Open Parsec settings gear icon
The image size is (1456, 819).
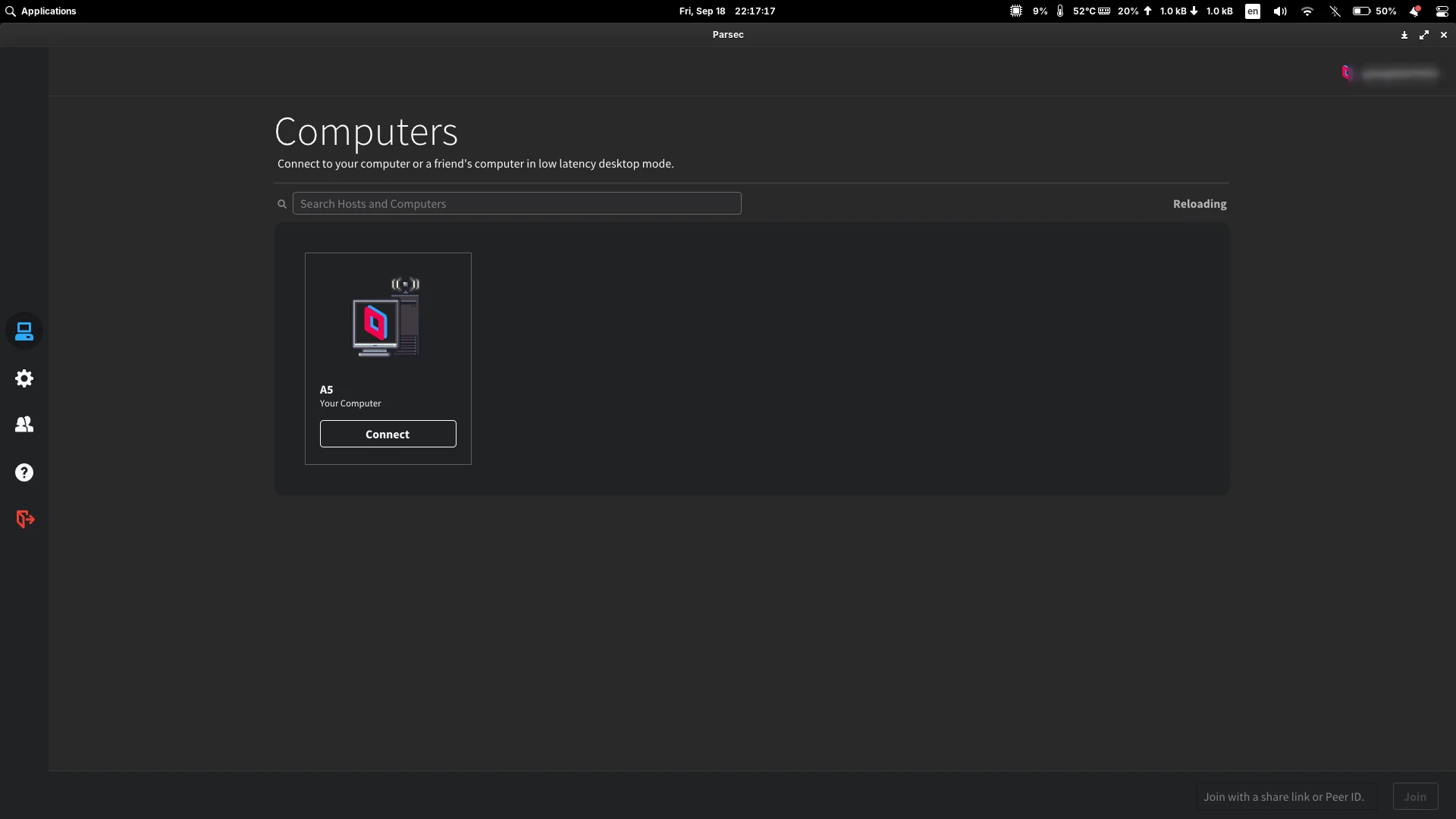coord(24,378)
